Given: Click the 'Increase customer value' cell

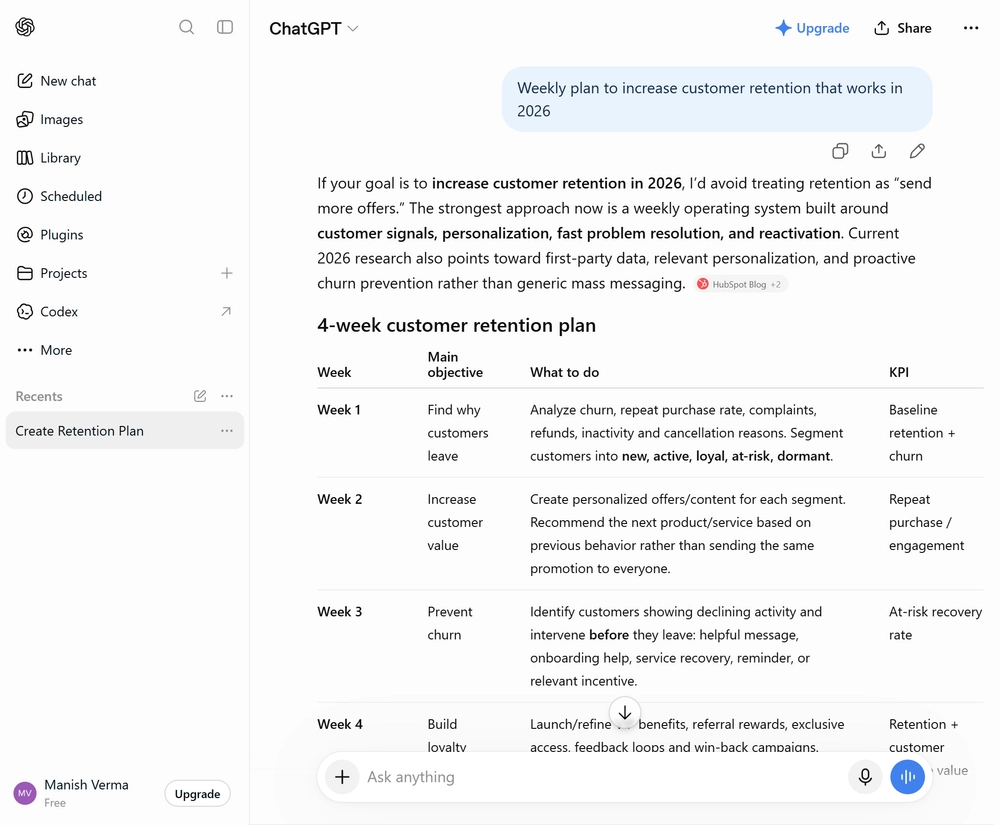Looking at the screenshot, I should (x=455, y=522).
